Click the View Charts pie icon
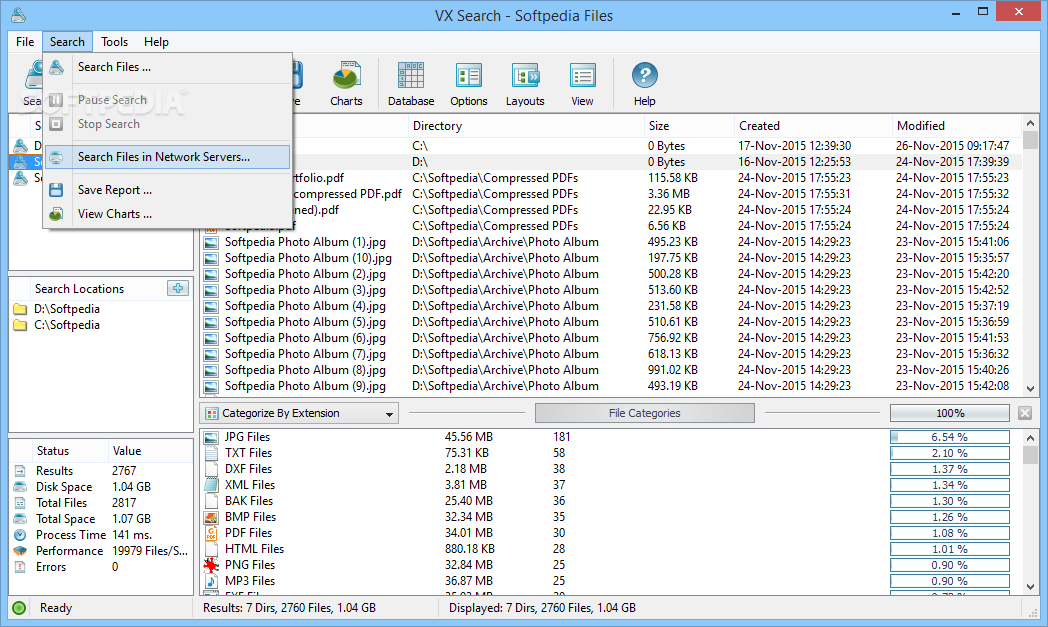 56,214
